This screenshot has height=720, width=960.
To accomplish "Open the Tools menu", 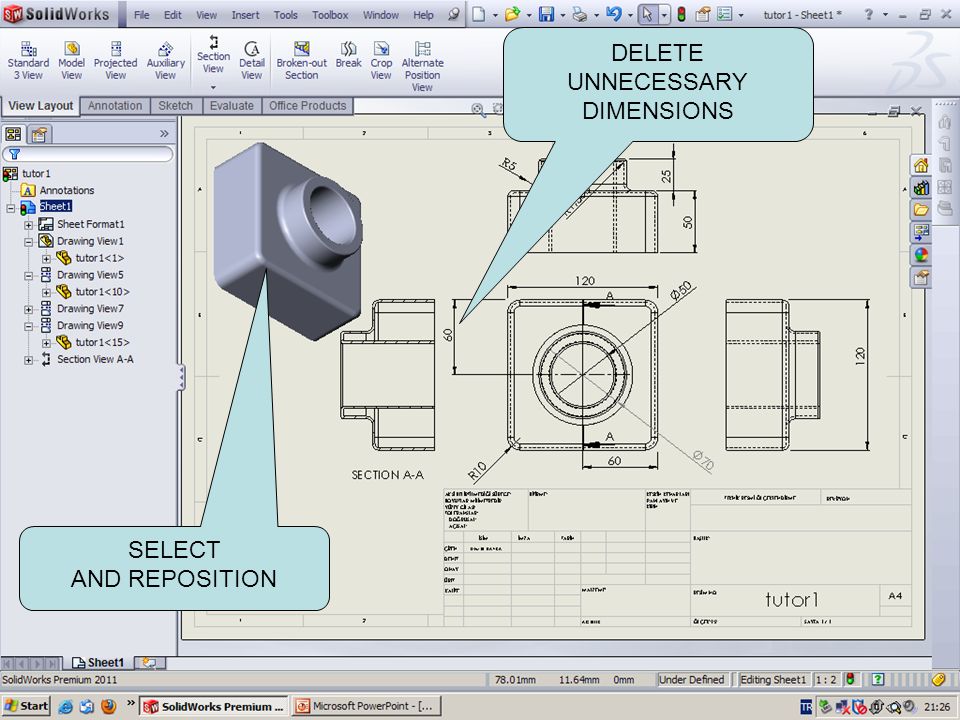I will [285, 15].
